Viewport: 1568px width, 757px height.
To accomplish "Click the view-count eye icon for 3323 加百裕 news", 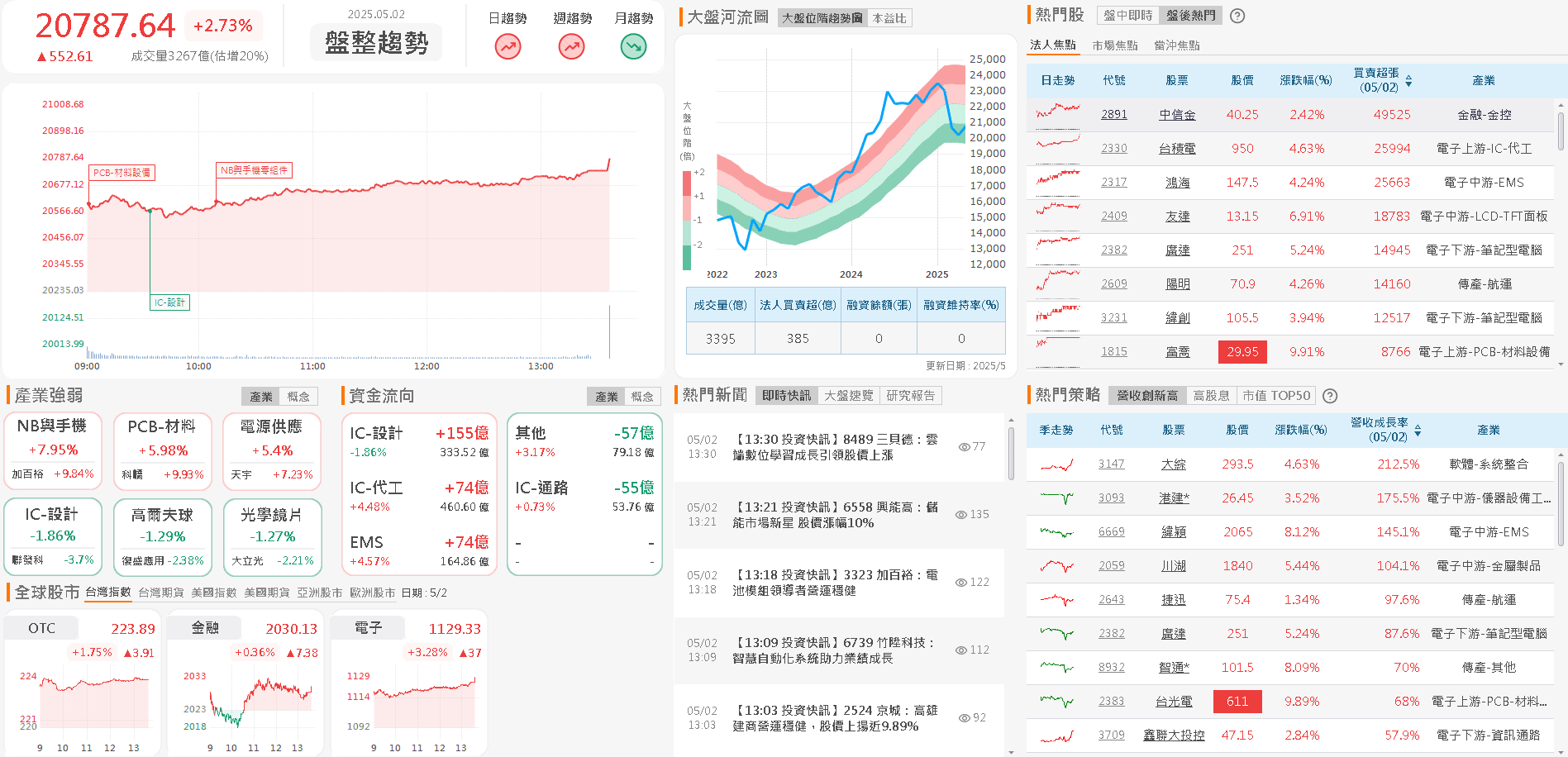I will click(x=961, y=583).
